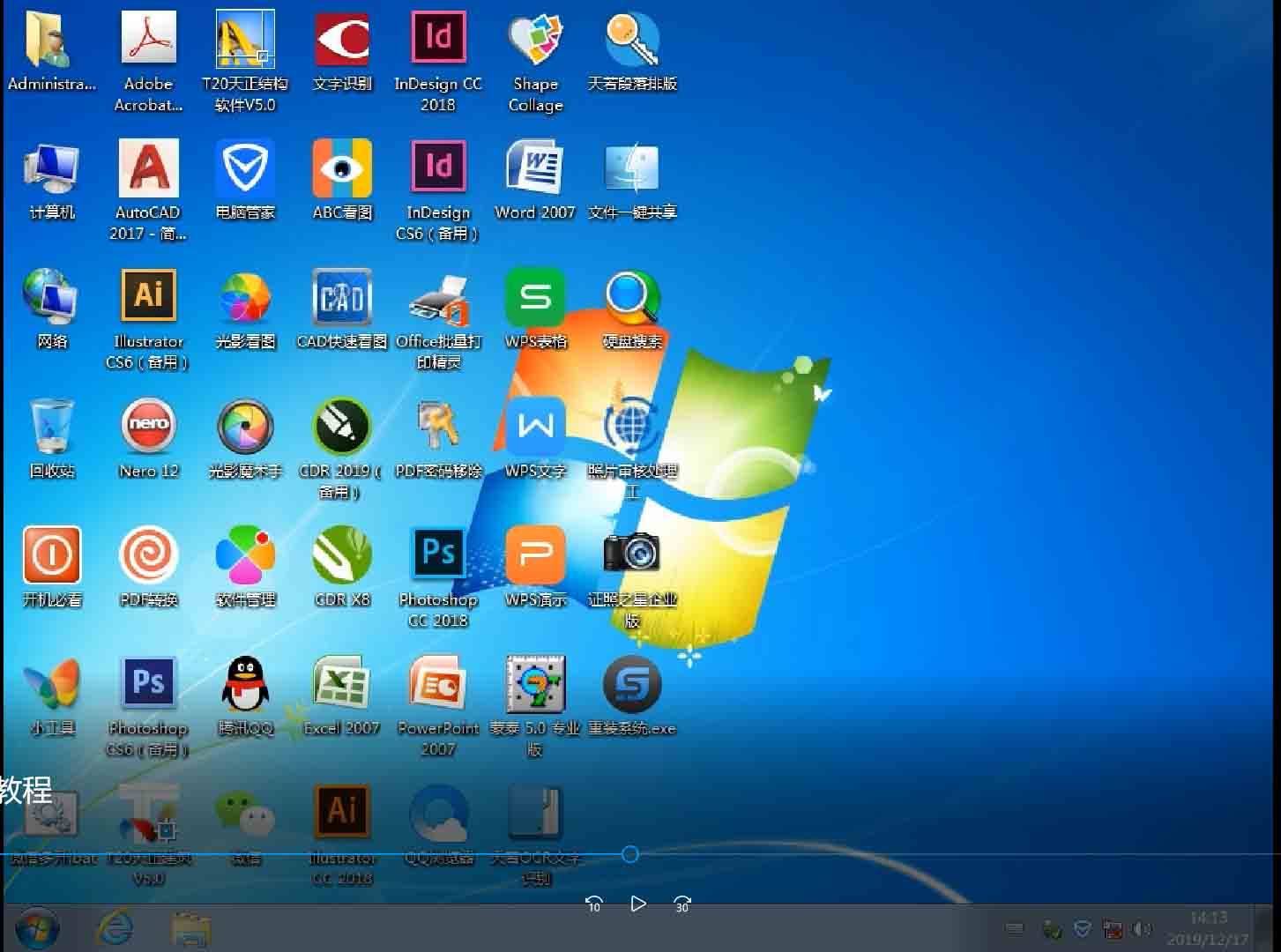Select the 网络 desktop icon

coord(51,297)
